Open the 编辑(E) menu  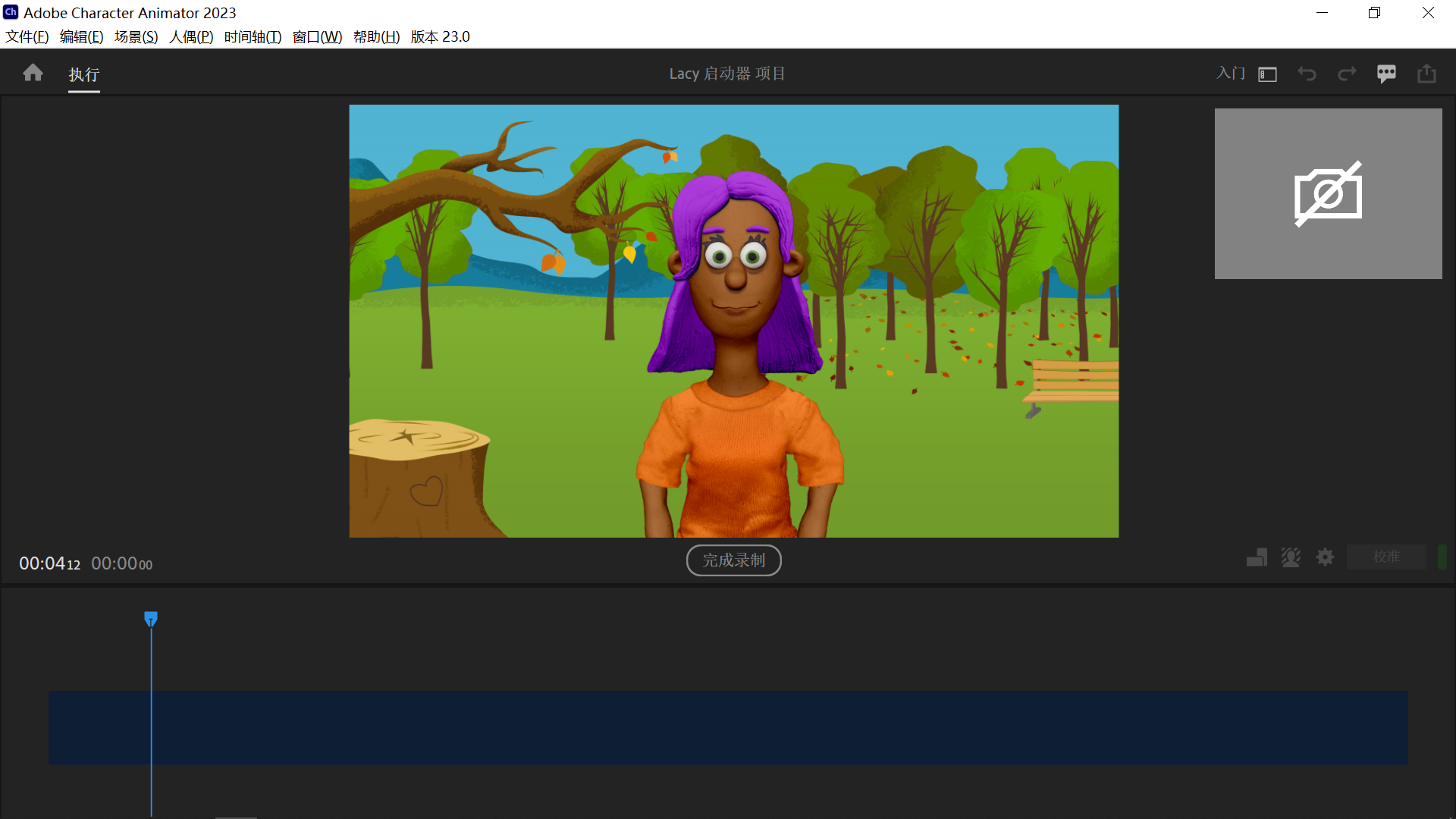[x=82, y=36]
